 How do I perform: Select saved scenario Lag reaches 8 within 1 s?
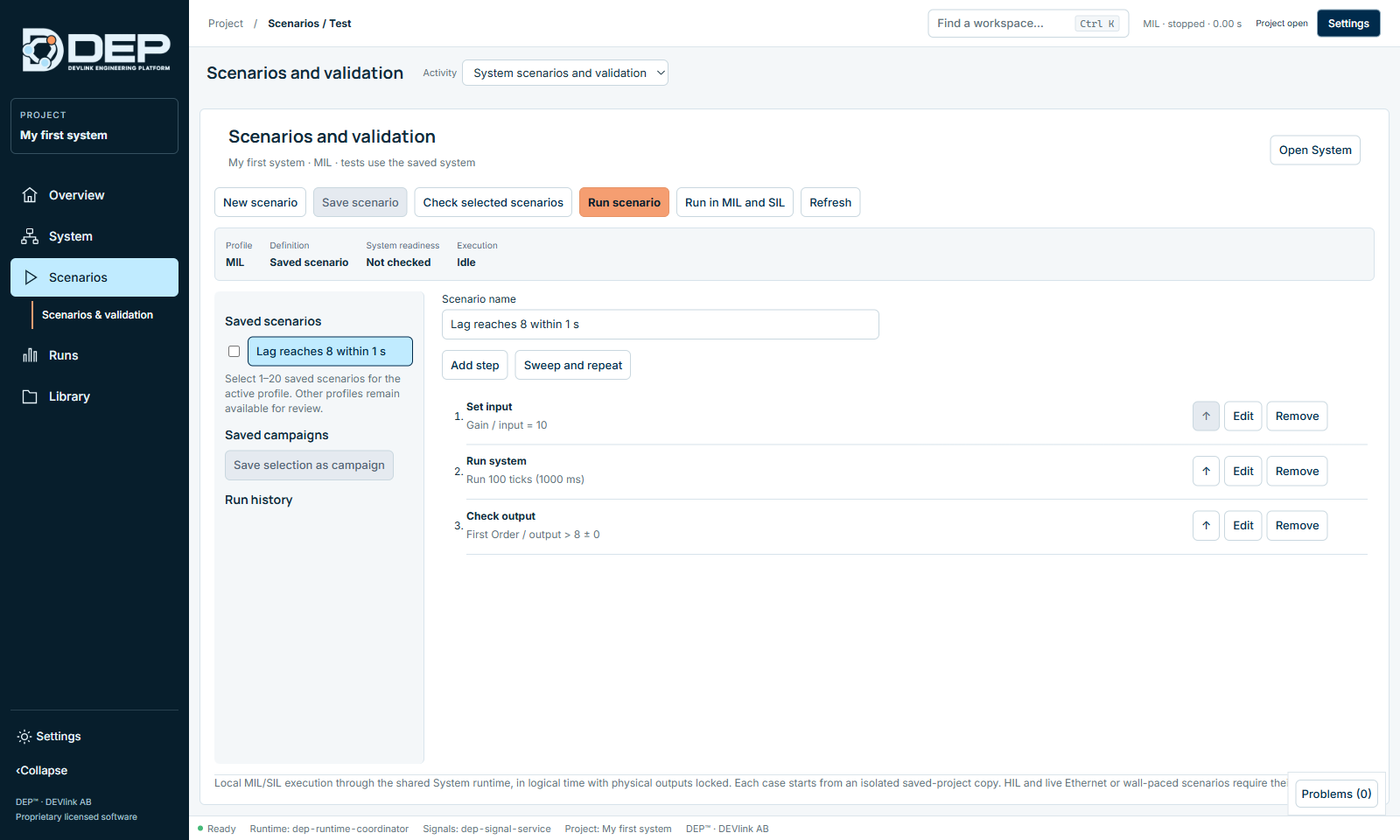point(330,352)
